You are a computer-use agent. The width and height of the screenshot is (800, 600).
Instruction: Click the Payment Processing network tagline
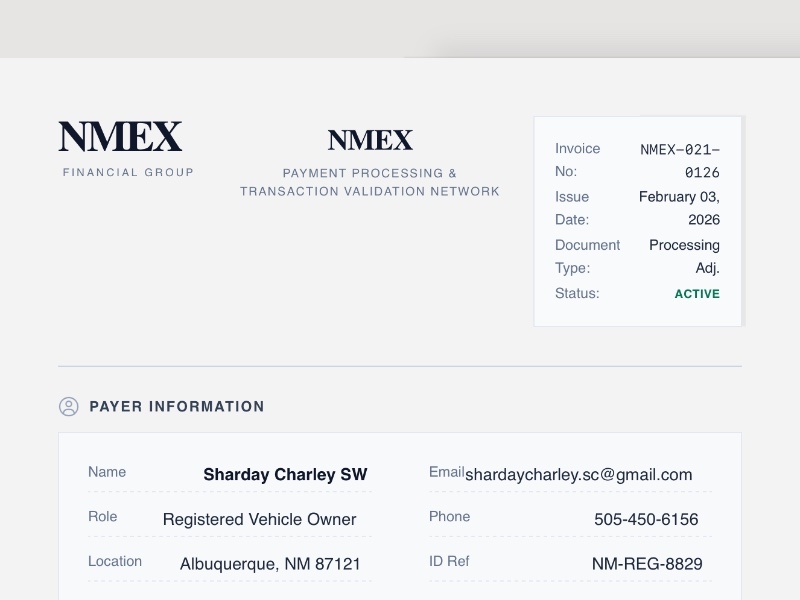(370, 182)
